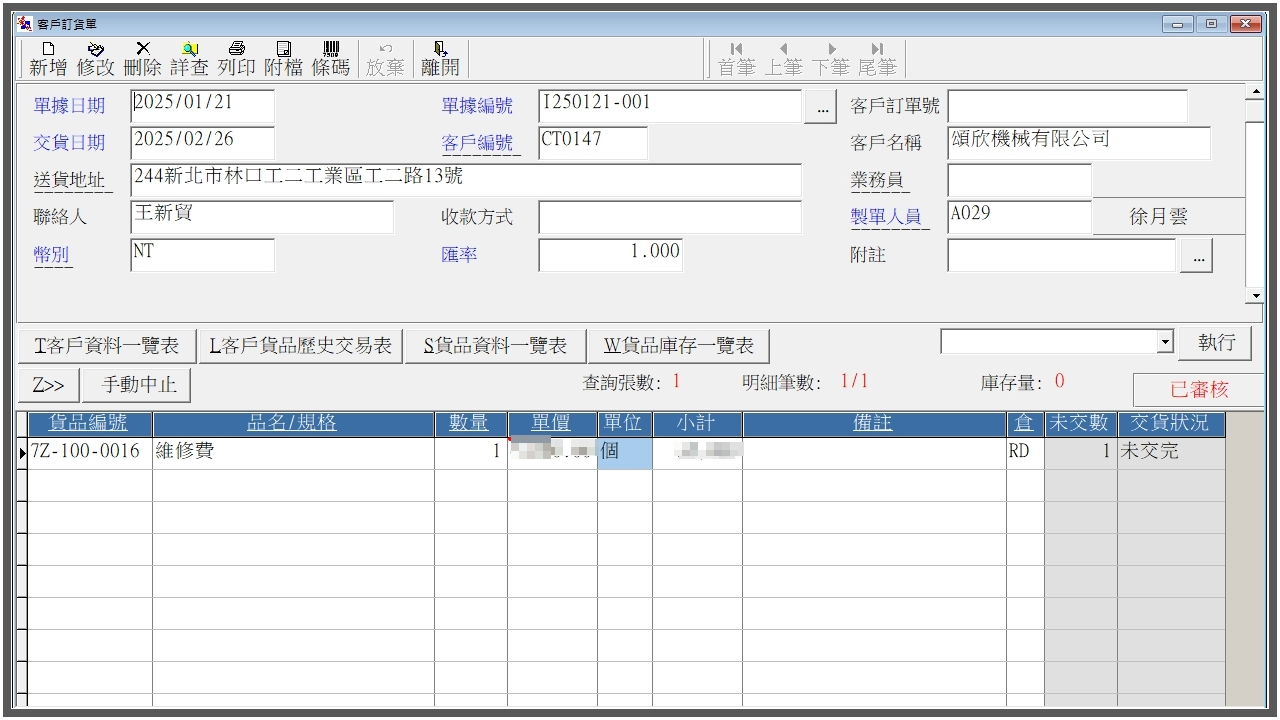Open the 詳查 (Detailed search) tool
1280x720 pixels.
pos(189,59)
